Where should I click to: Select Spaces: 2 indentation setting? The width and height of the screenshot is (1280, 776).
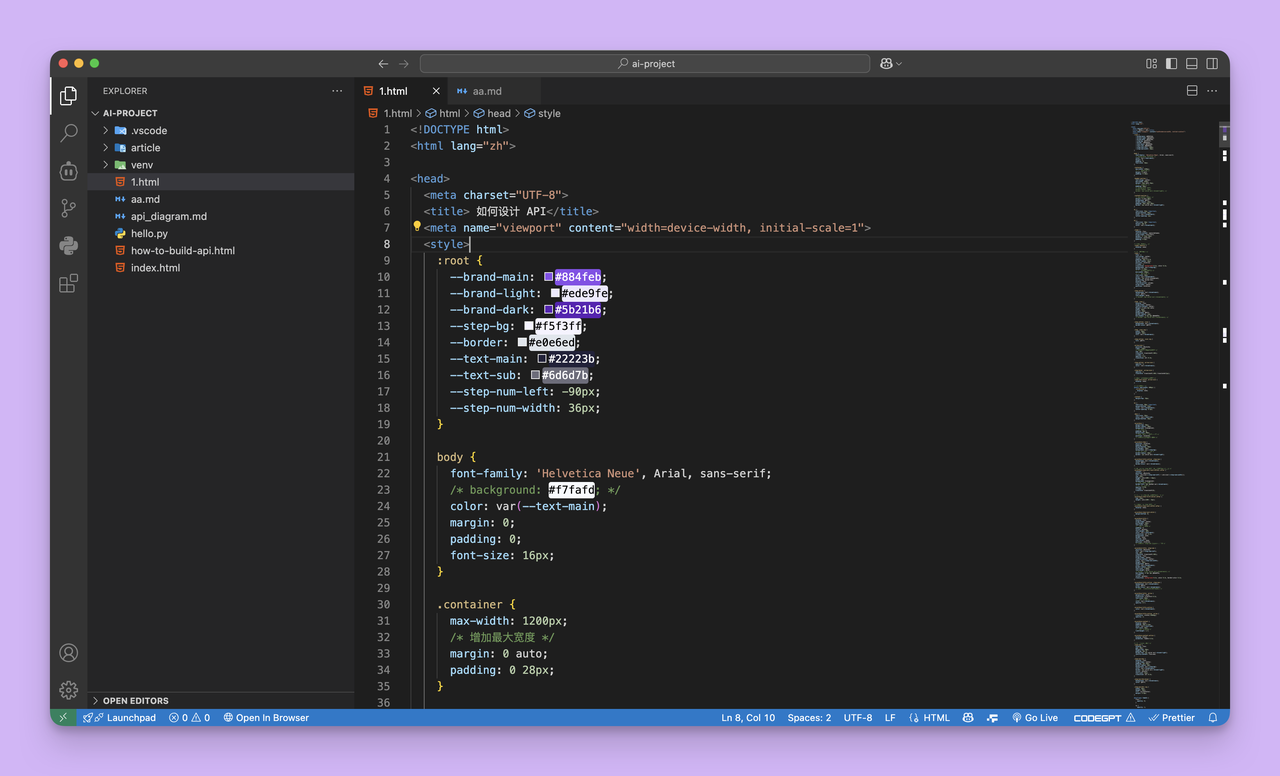coord(809,718)
